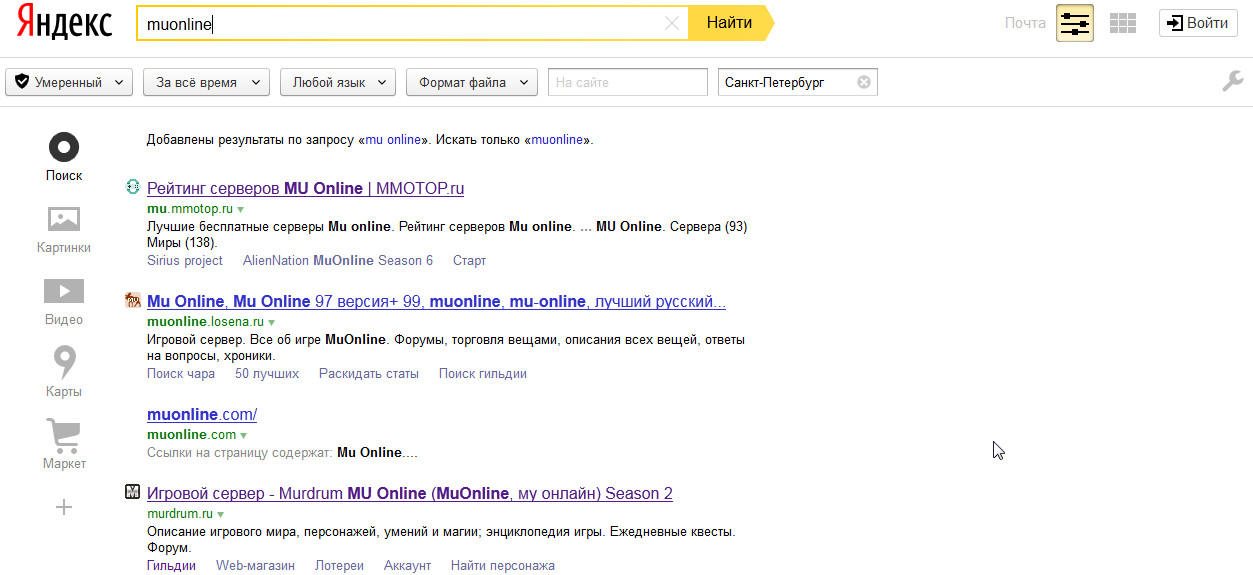This screenshot has width=1253, height=575.
Task: Open the Любой язык language dropdown
Action: point(338,83)
